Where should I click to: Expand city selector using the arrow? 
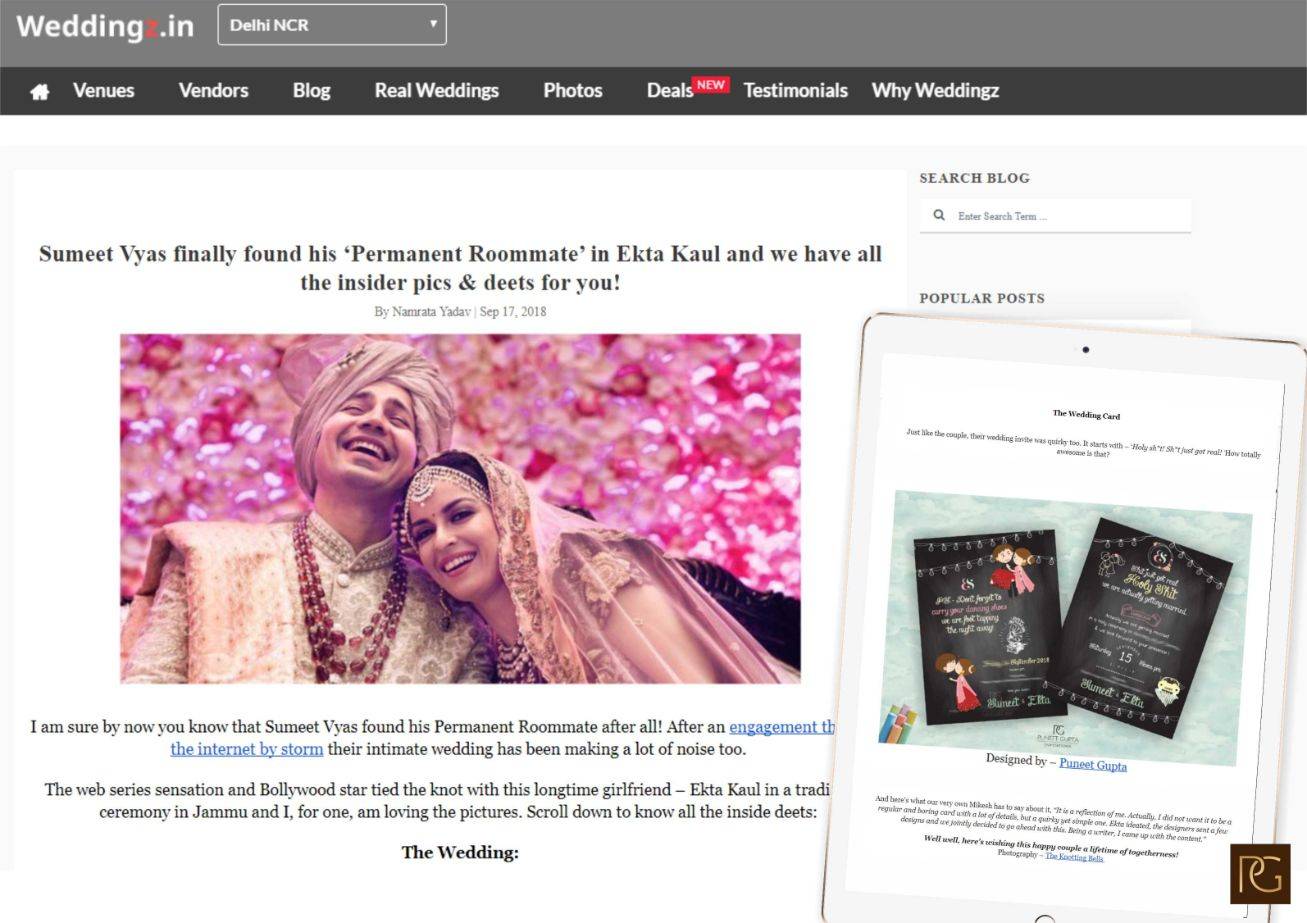[x=433, y=24]
